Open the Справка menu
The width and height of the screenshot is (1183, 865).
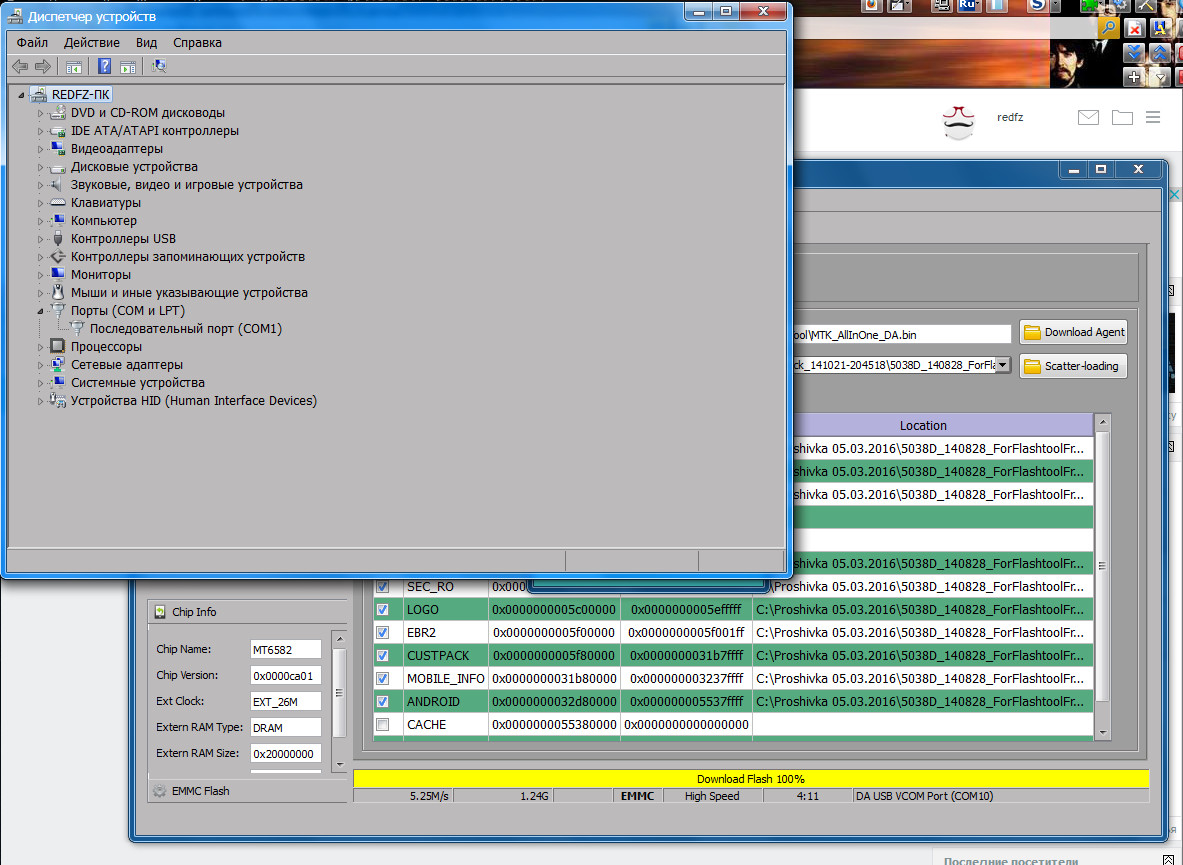click(x=197, y=43)
